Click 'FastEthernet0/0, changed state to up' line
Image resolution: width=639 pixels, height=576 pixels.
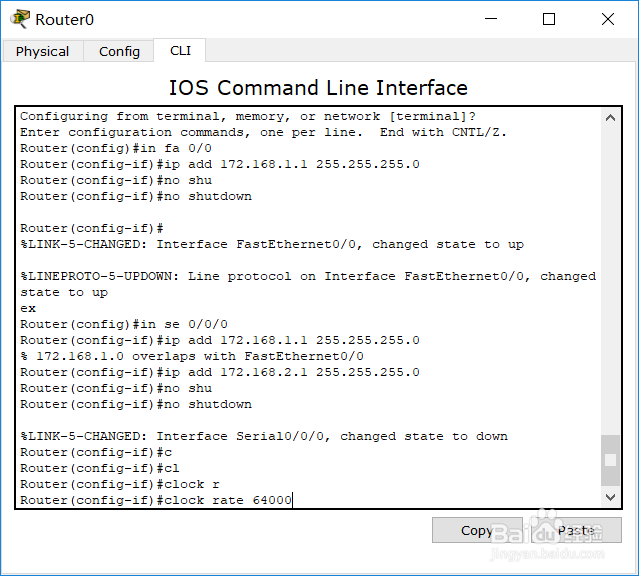[x=272, y=244]
